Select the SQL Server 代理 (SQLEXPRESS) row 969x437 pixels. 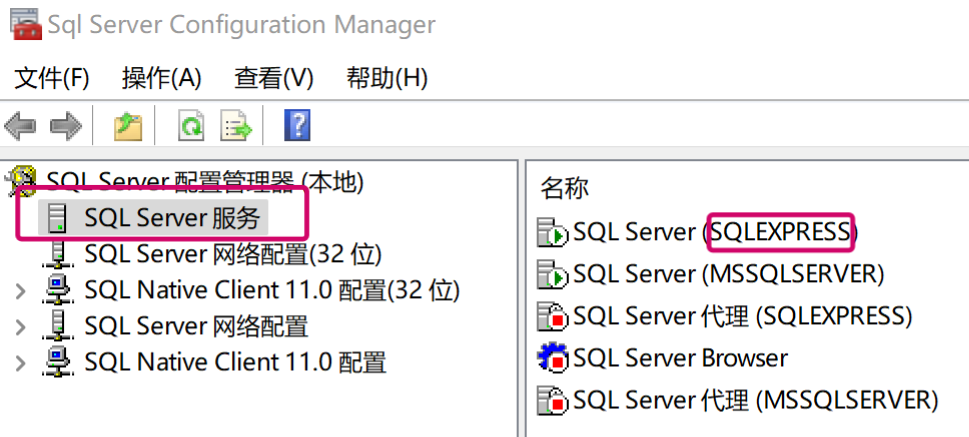pos(725,316)
